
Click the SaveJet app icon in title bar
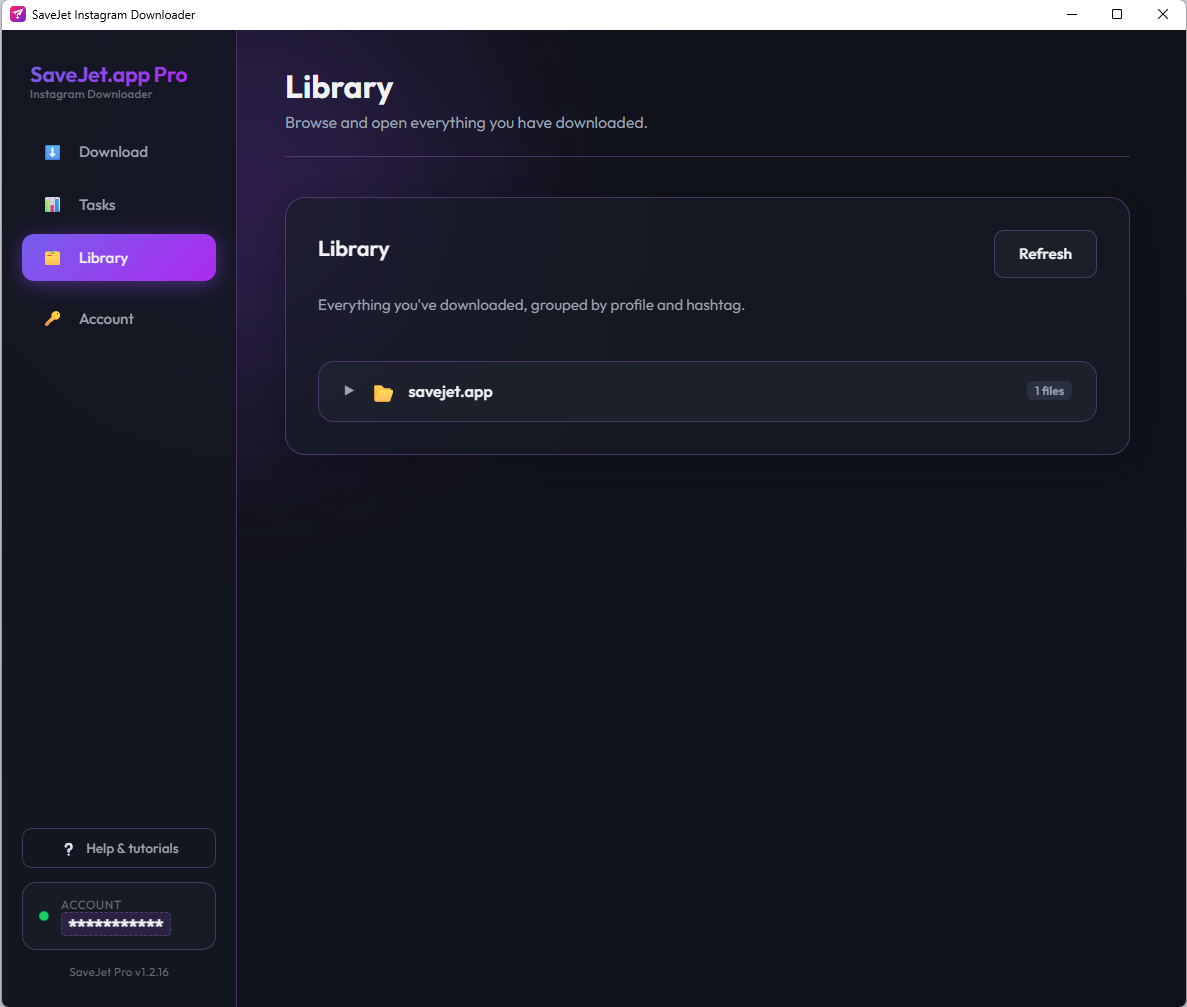coord(17,14)
